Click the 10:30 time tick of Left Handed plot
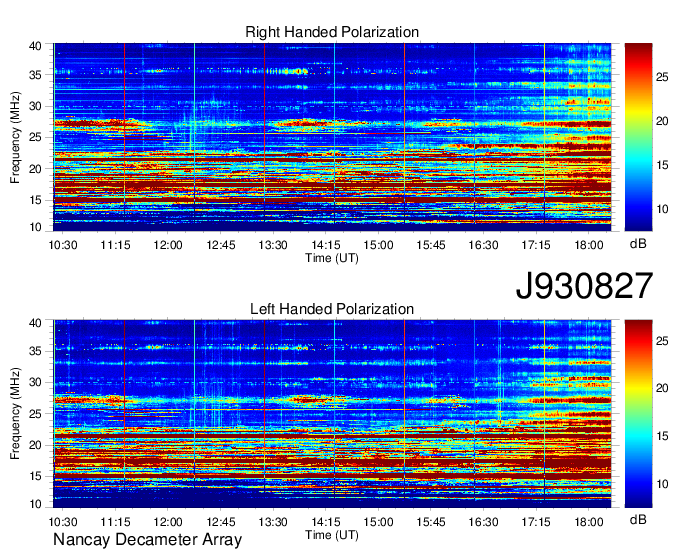This screenshot has height=552, width=680. pyautogui.click(x=63, y=522)
